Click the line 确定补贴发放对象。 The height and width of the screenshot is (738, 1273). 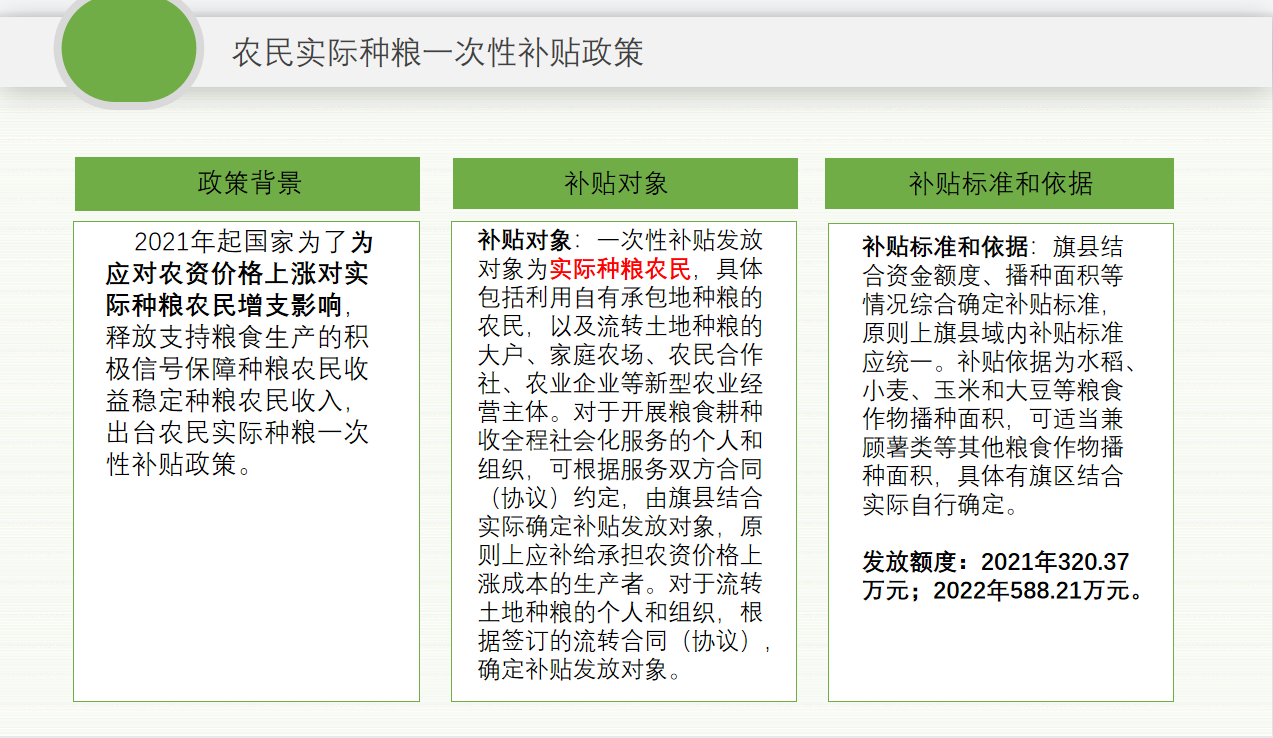[580, 669]
